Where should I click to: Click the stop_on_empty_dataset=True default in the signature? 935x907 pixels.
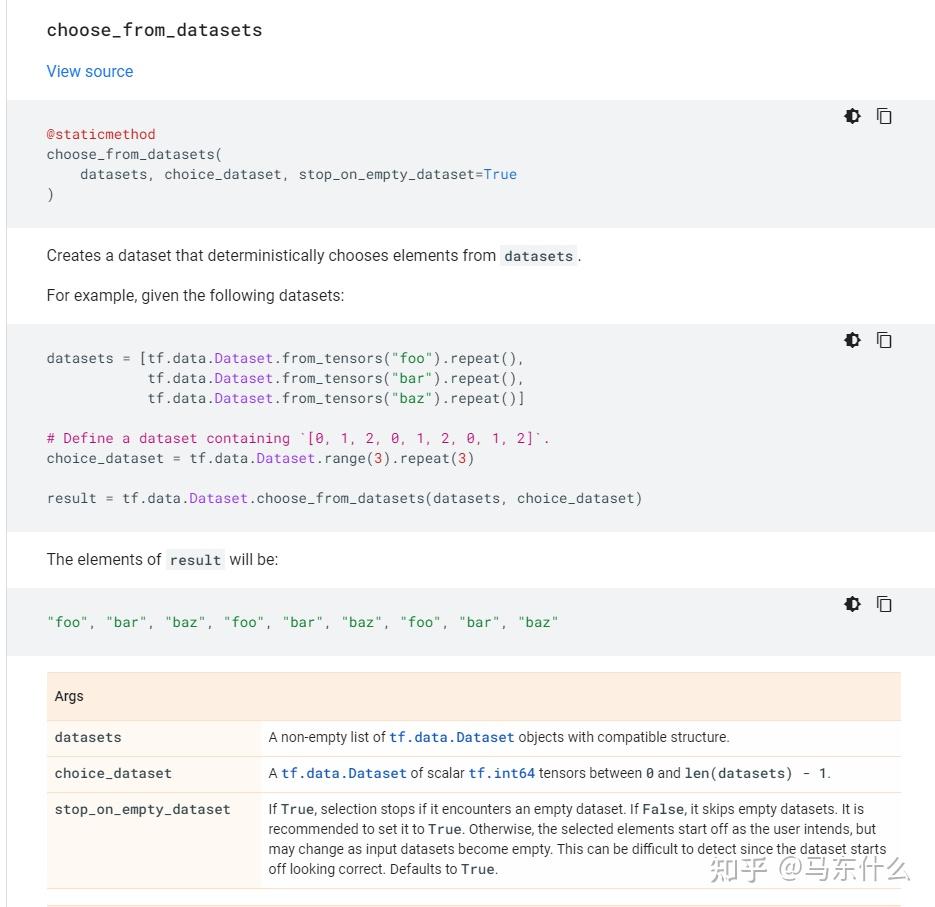click(x=408, y=174)
